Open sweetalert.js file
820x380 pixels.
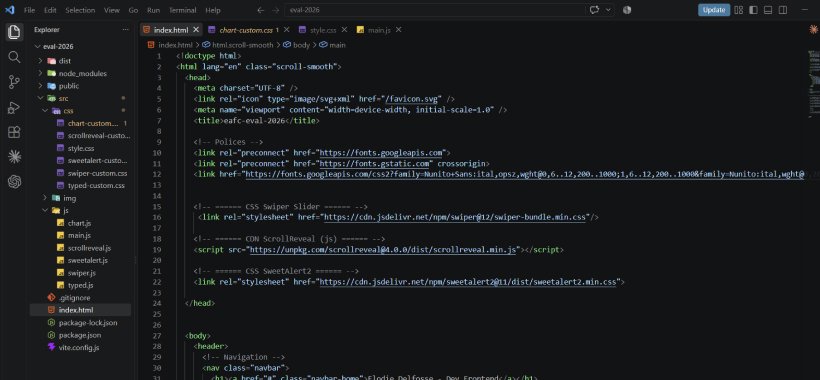[87, 260]
